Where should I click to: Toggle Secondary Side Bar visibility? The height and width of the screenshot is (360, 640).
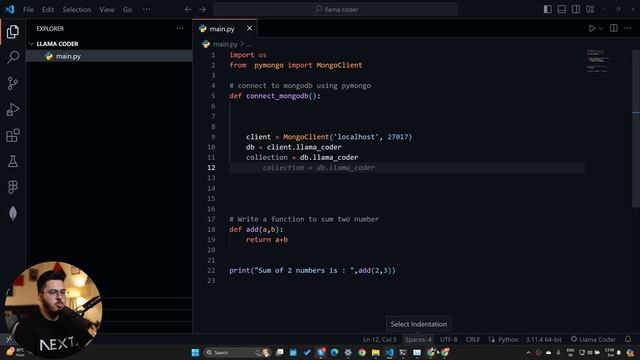coord(576,9)
